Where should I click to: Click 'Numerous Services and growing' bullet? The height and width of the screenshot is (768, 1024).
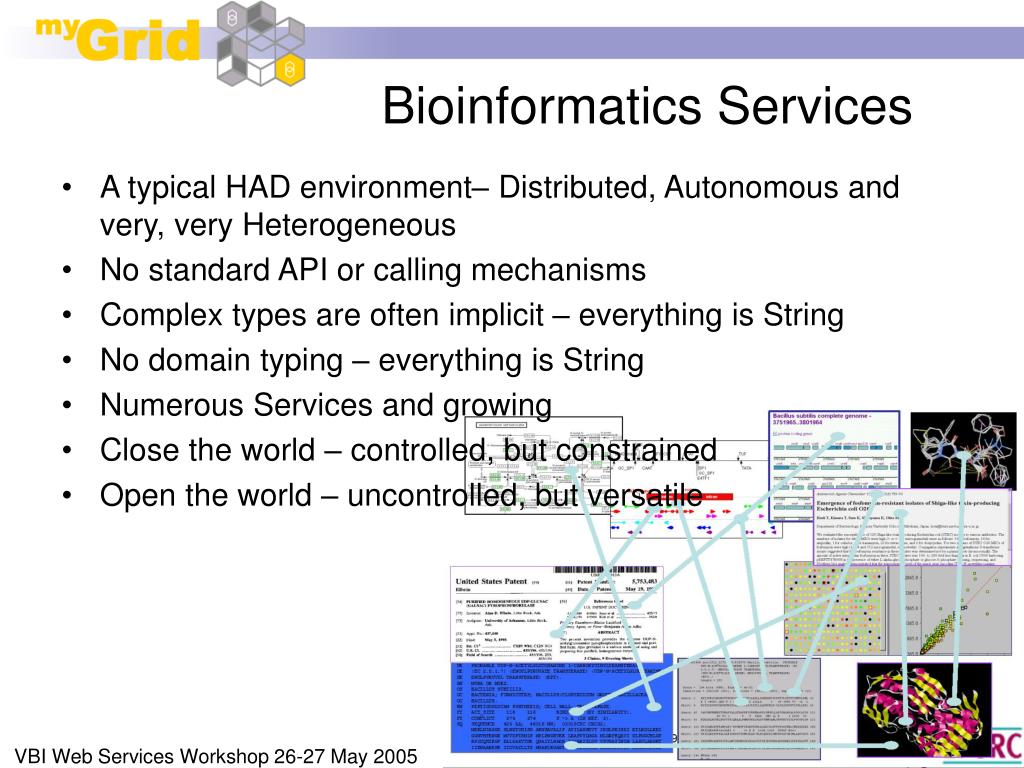pyautogui.click(x=326, y=405)
